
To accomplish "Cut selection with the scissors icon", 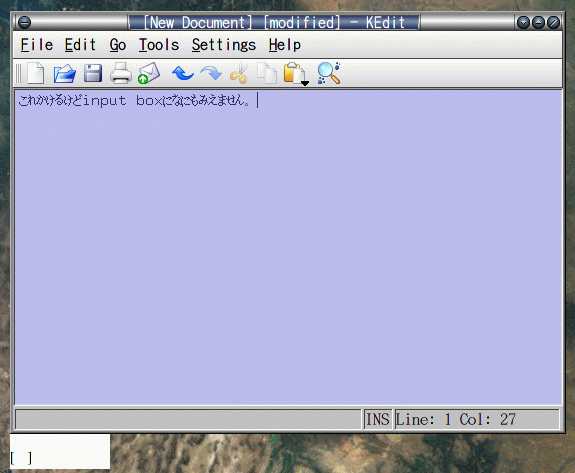I will pyautogui.click(x=238, y=73).
